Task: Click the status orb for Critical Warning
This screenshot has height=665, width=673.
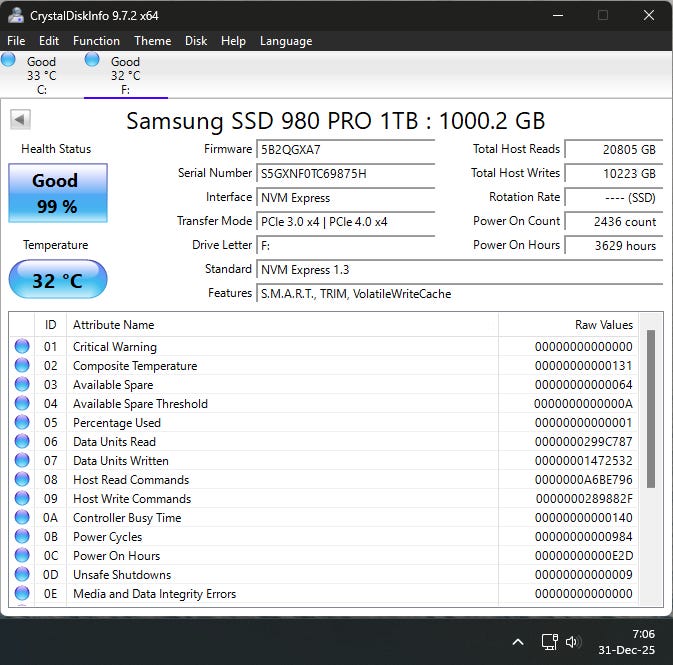Action: click(22, 347)
